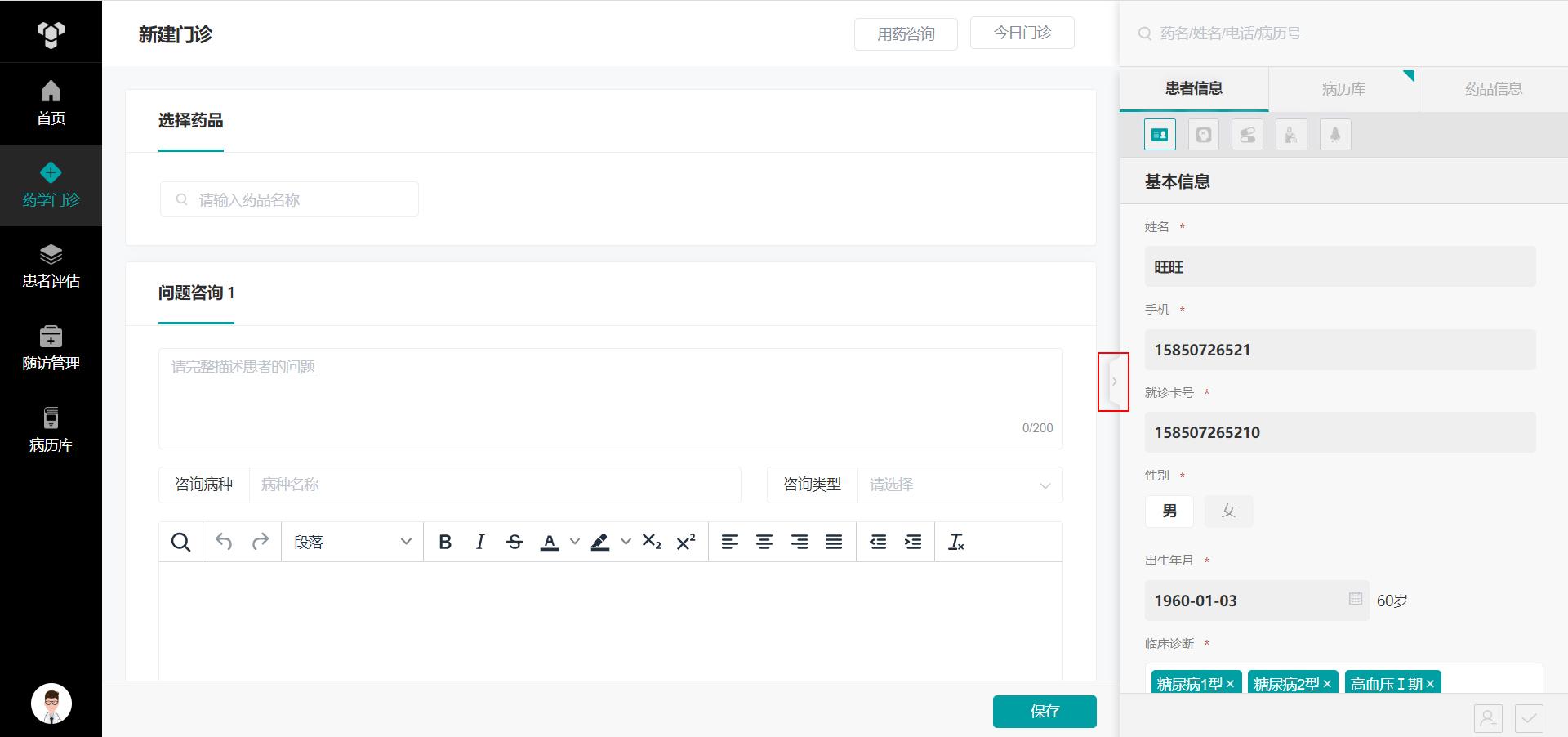1568x737 pixels.
Task: Click the clear formatting icon
Action: [x=955, y=542]
